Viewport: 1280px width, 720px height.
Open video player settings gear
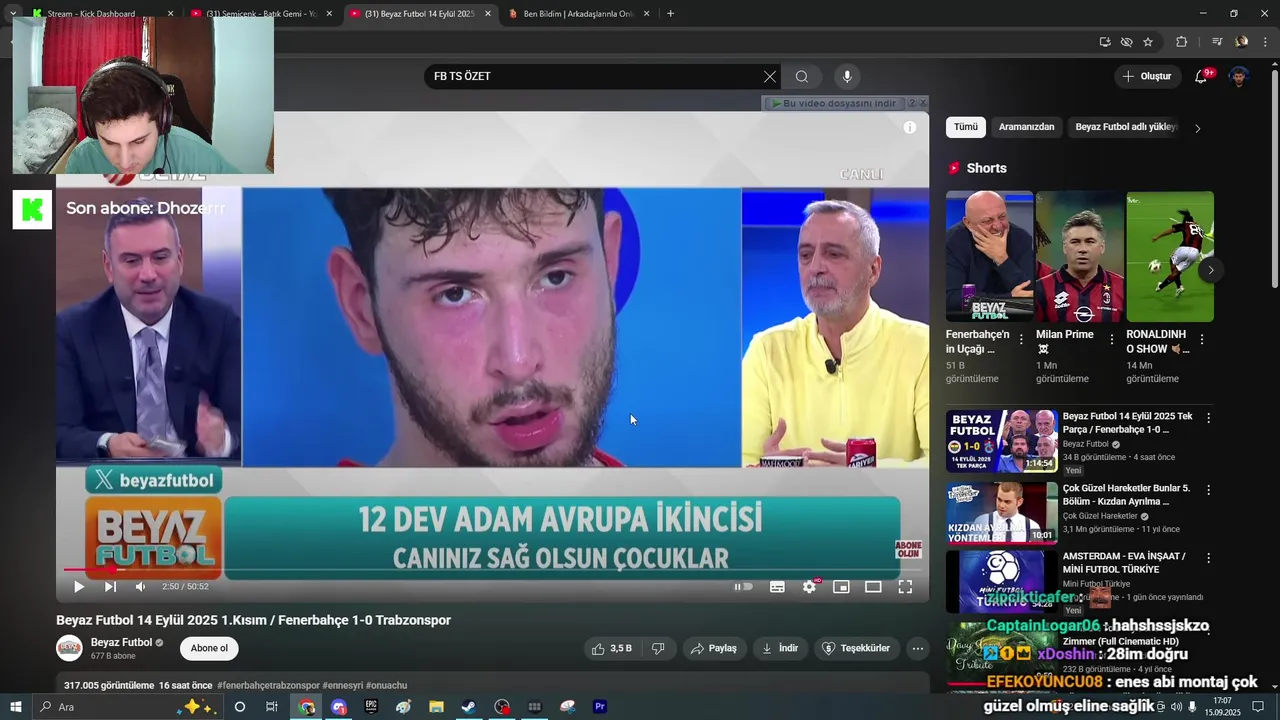[x=809, y=587]
